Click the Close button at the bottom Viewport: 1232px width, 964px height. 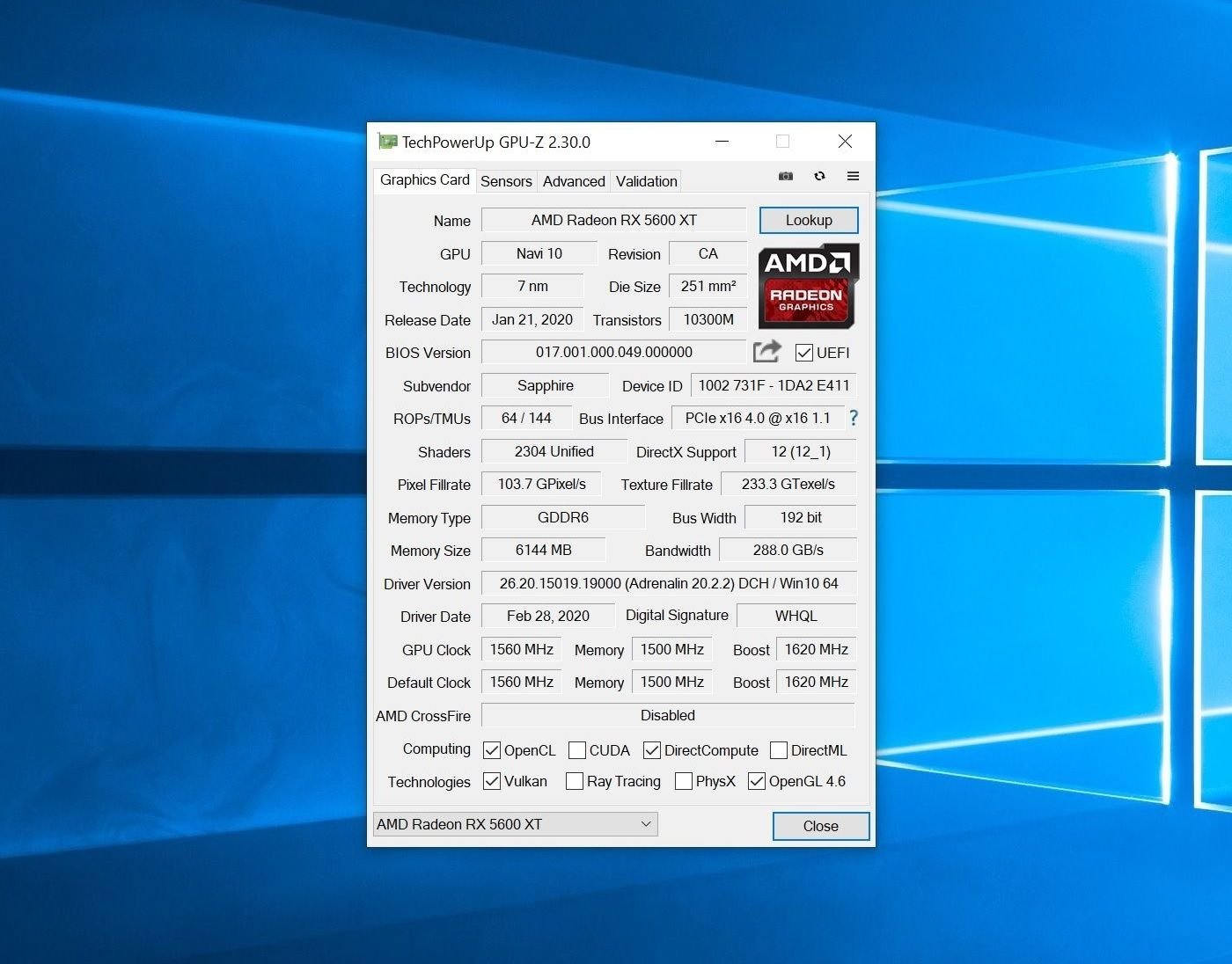[821, 826]
